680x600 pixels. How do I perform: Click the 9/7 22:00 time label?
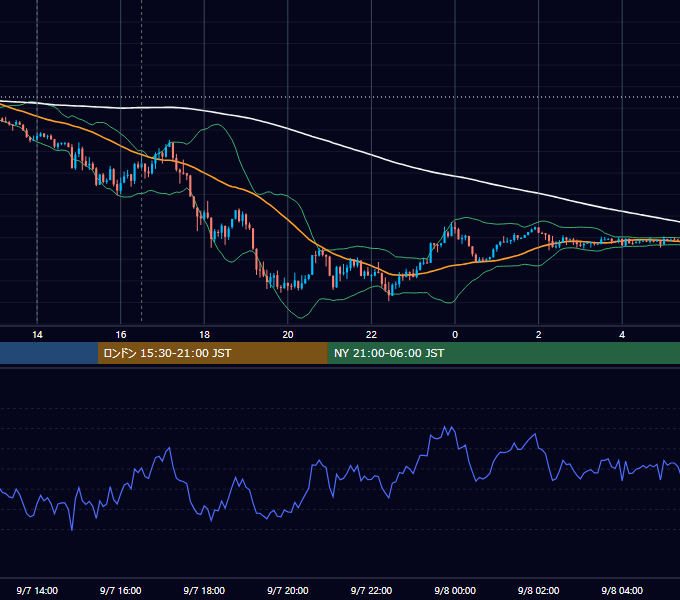click(x=371, y=590)
